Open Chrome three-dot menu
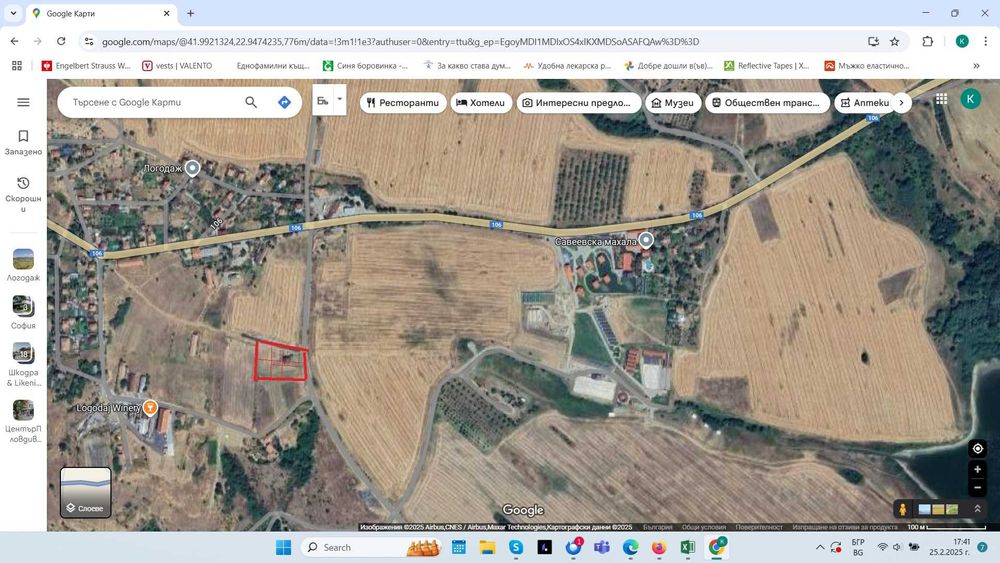The width and height of the screenshot is (1000, 563). [985, 41]
